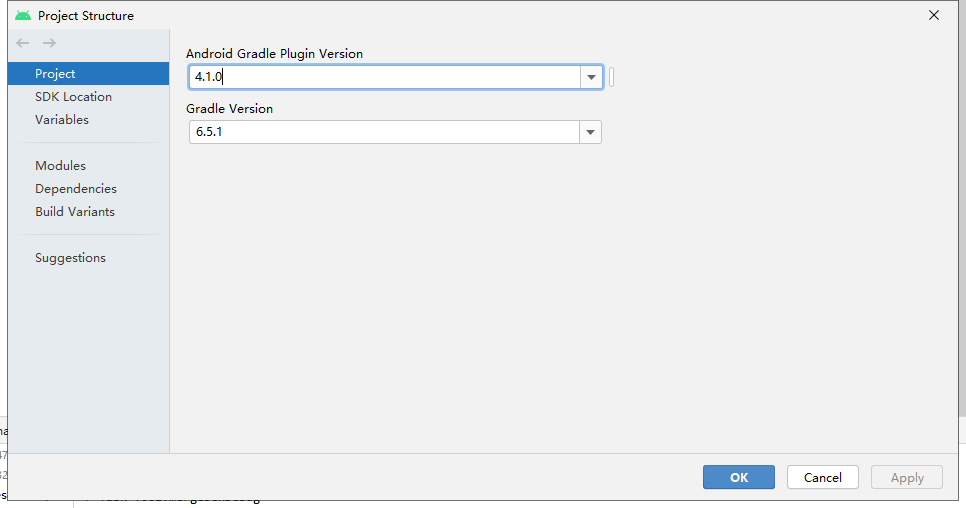Close the Project Structure dialog
This screenshot has height=508, width=966.
click(x=934, y=15)
